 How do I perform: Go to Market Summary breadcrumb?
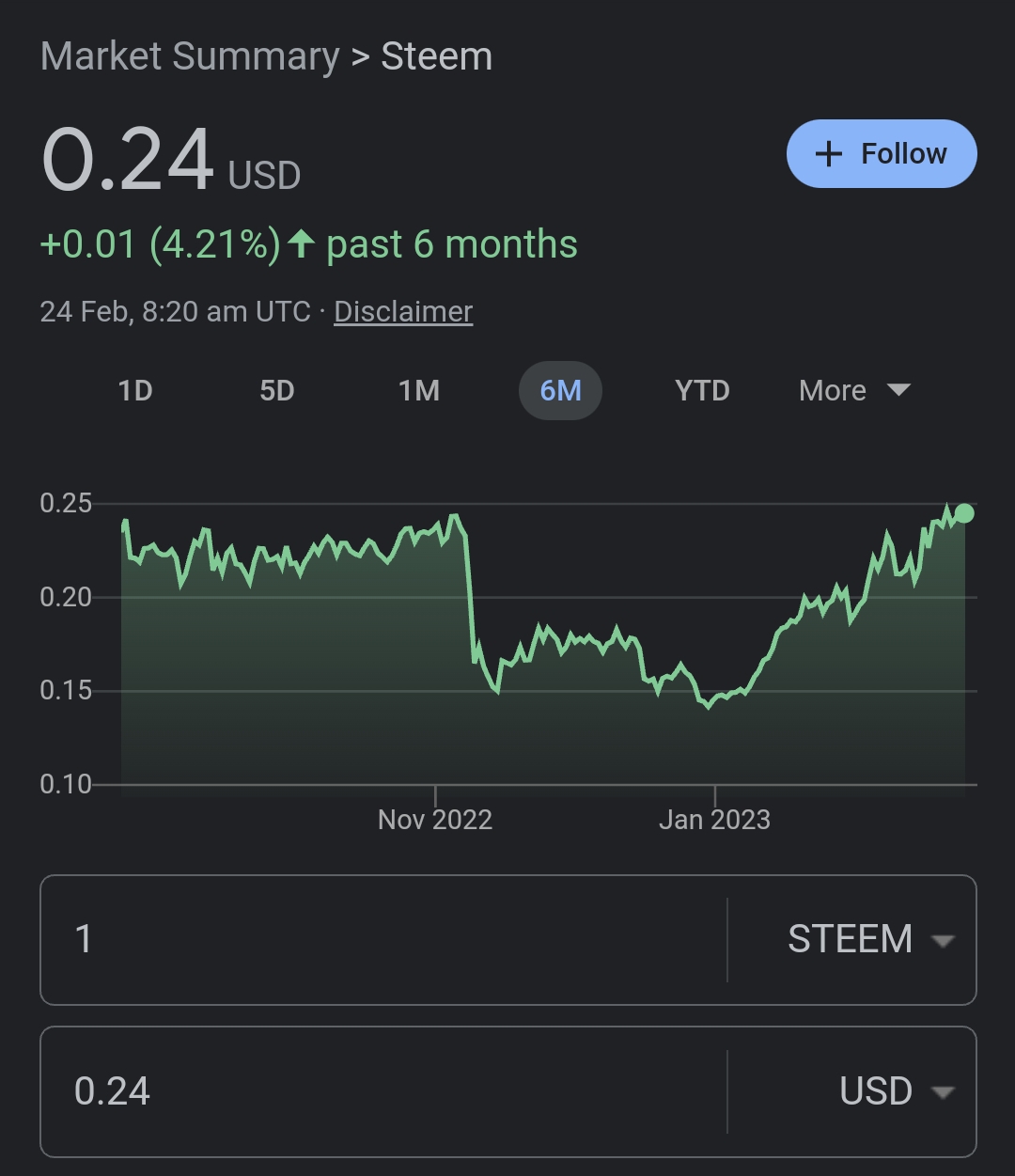[x=190, y=56]
